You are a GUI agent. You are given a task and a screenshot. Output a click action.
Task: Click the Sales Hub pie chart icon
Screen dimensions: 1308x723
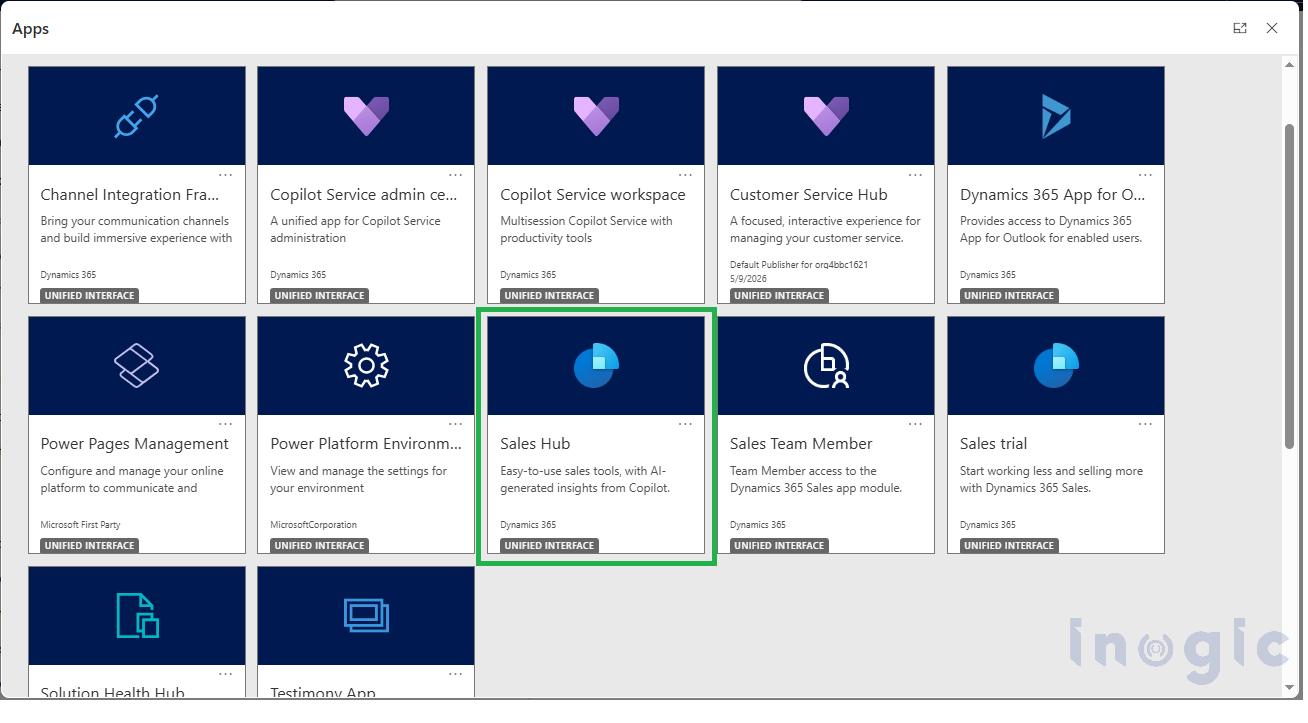[596, 366]
